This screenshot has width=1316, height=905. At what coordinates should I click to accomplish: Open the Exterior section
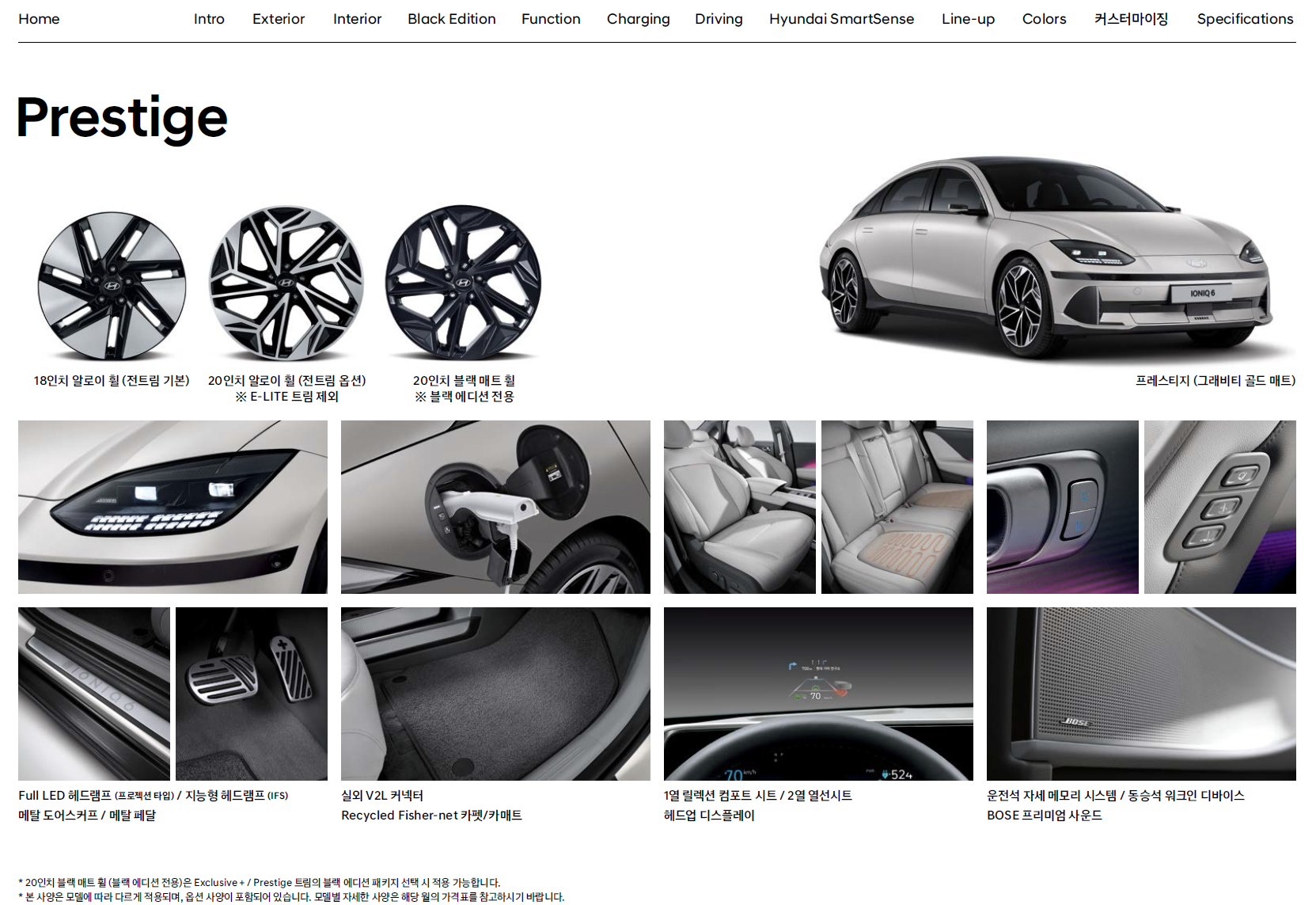[279, 19]
